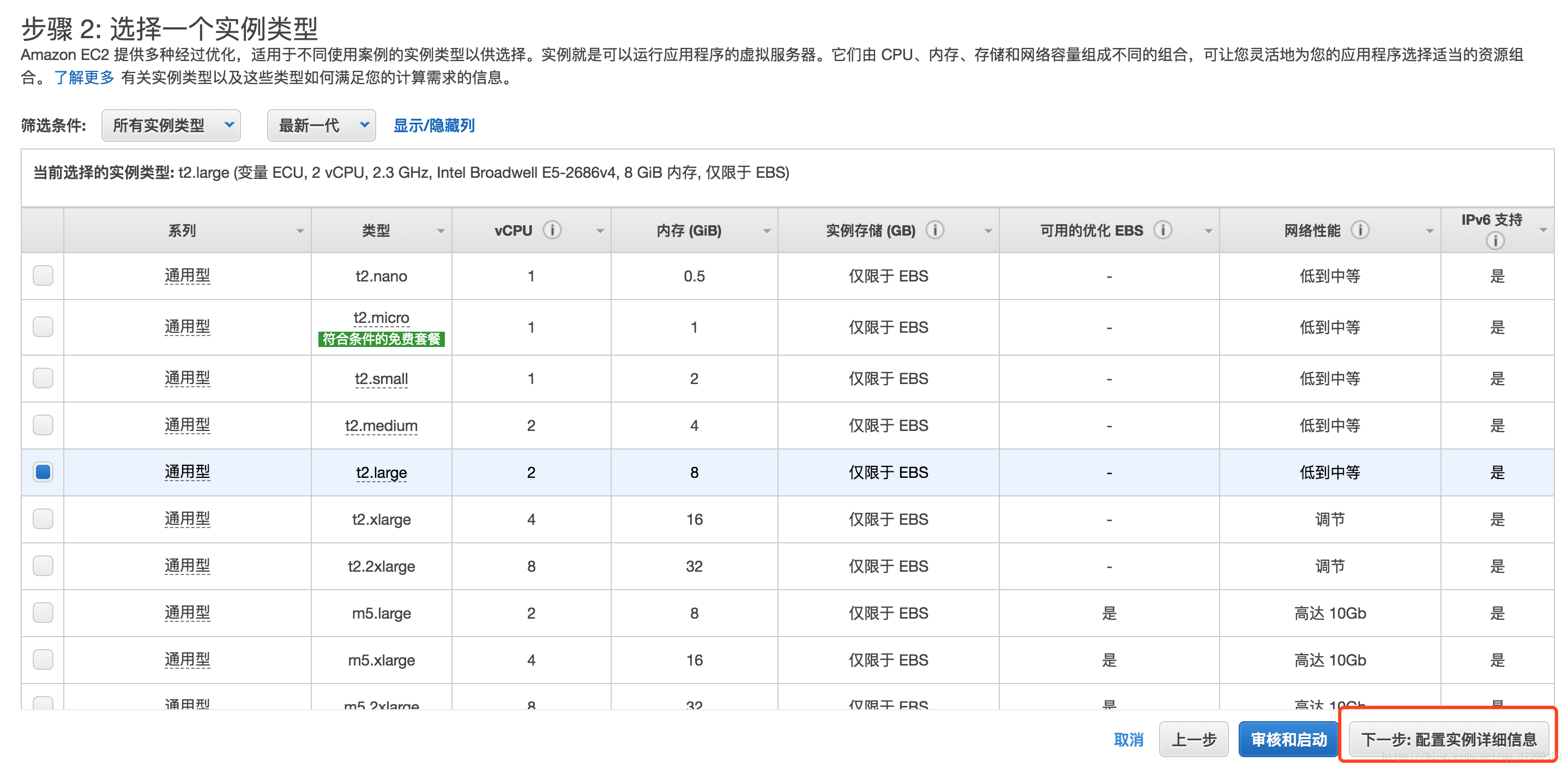This screenshot has height=767, width=1568.
Task: Click 高达 10Gb in the m5.large row
Action: tap(1330, 613)
